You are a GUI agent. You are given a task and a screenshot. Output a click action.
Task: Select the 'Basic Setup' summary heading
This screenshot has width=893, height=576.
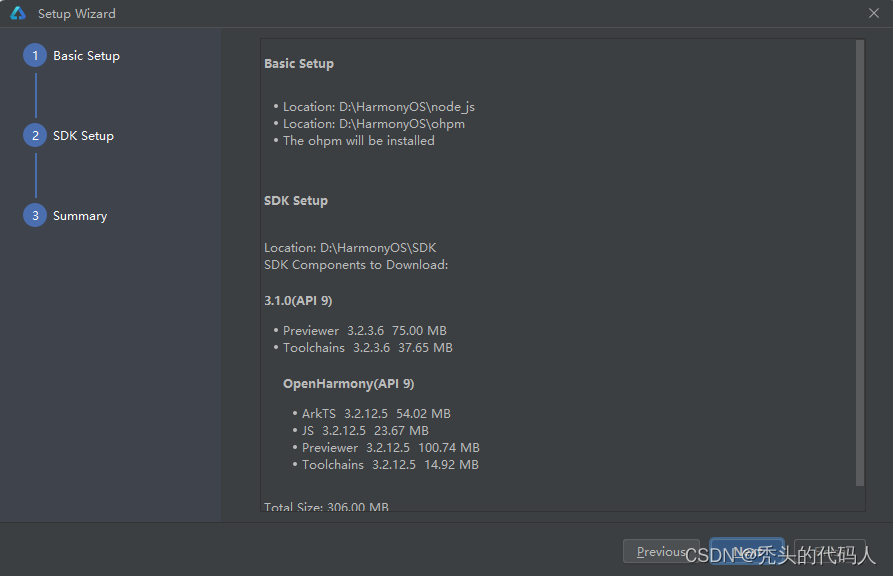point(299,64)
